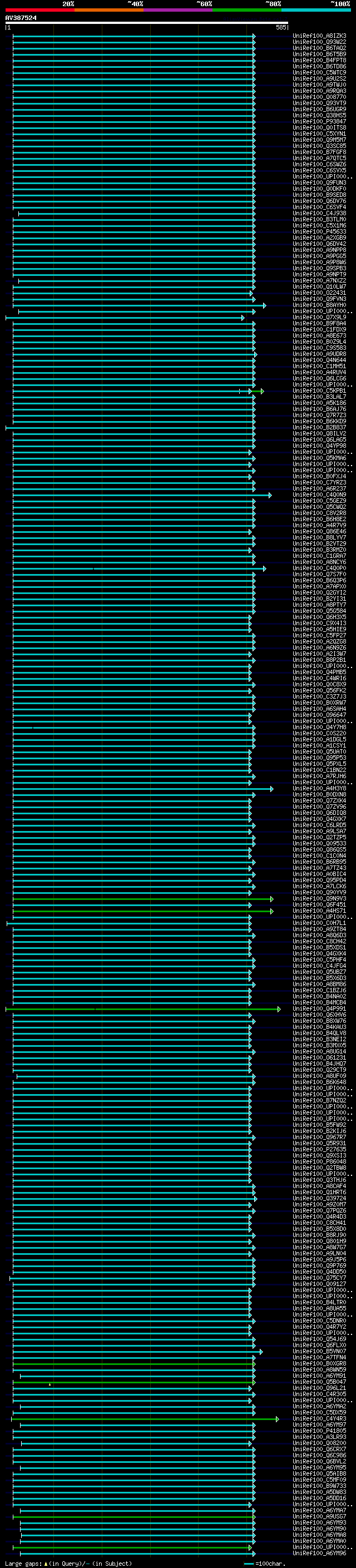Viewport: 356px width, 1568px height.
Task: Open green-bar hit UniRef100_Q9N9V3
Action: (x=319, y=899)
